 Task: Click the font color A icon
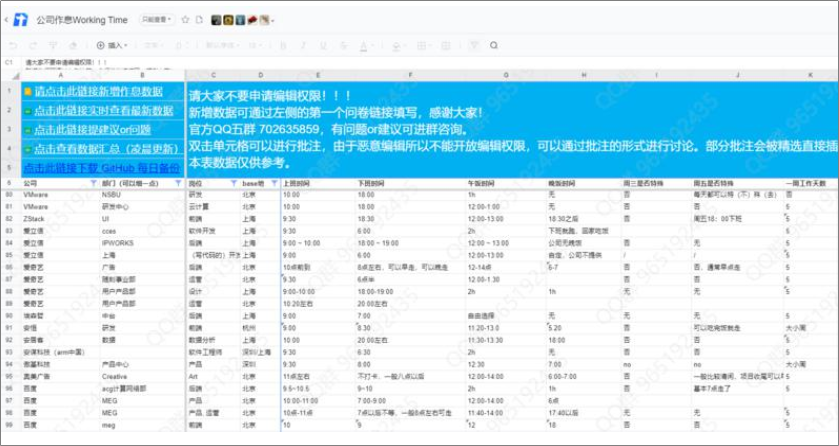[364, 46]
